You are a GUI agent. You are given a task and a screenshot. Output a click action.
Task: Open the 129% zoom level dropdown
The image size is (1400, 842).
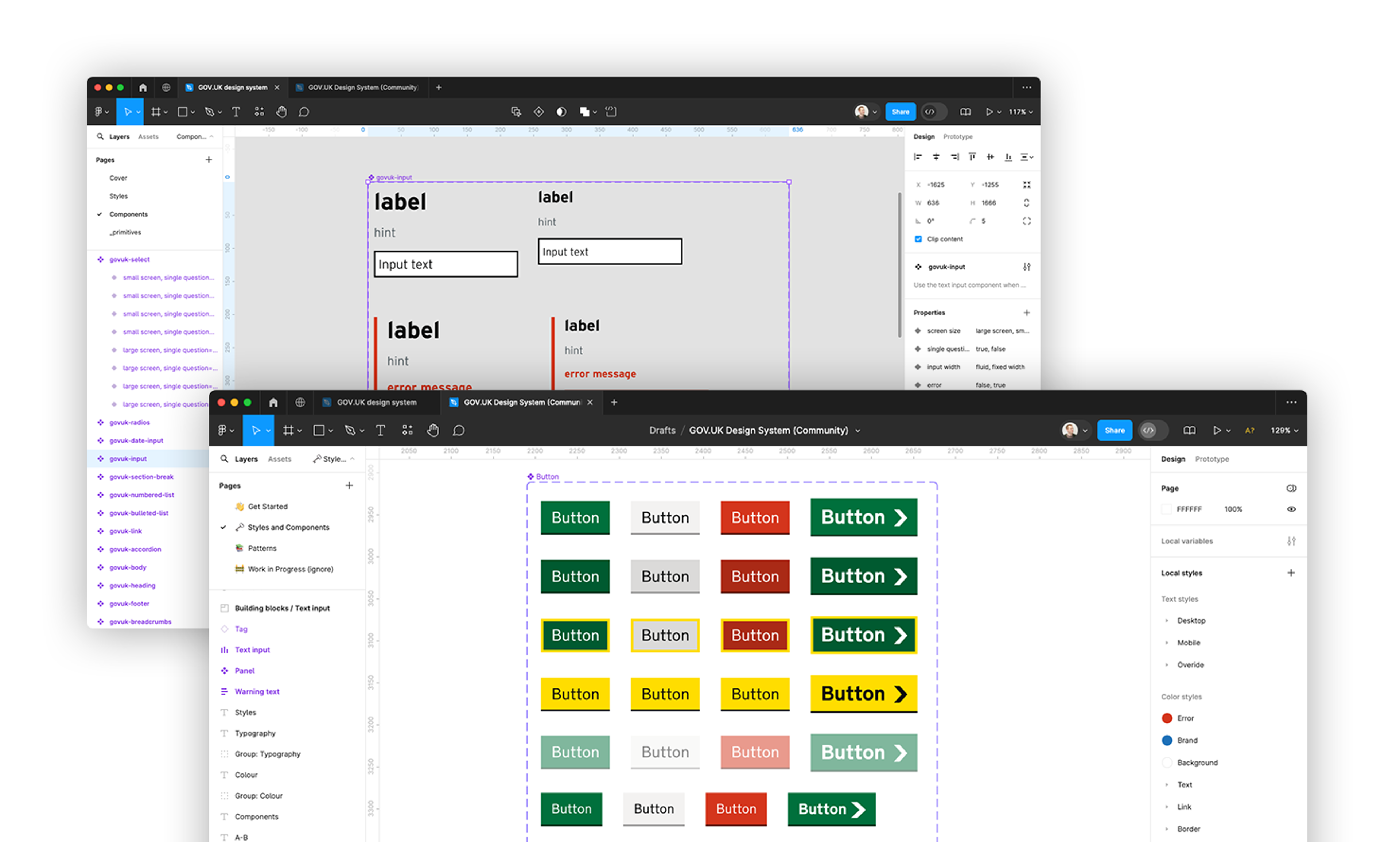1284,431
